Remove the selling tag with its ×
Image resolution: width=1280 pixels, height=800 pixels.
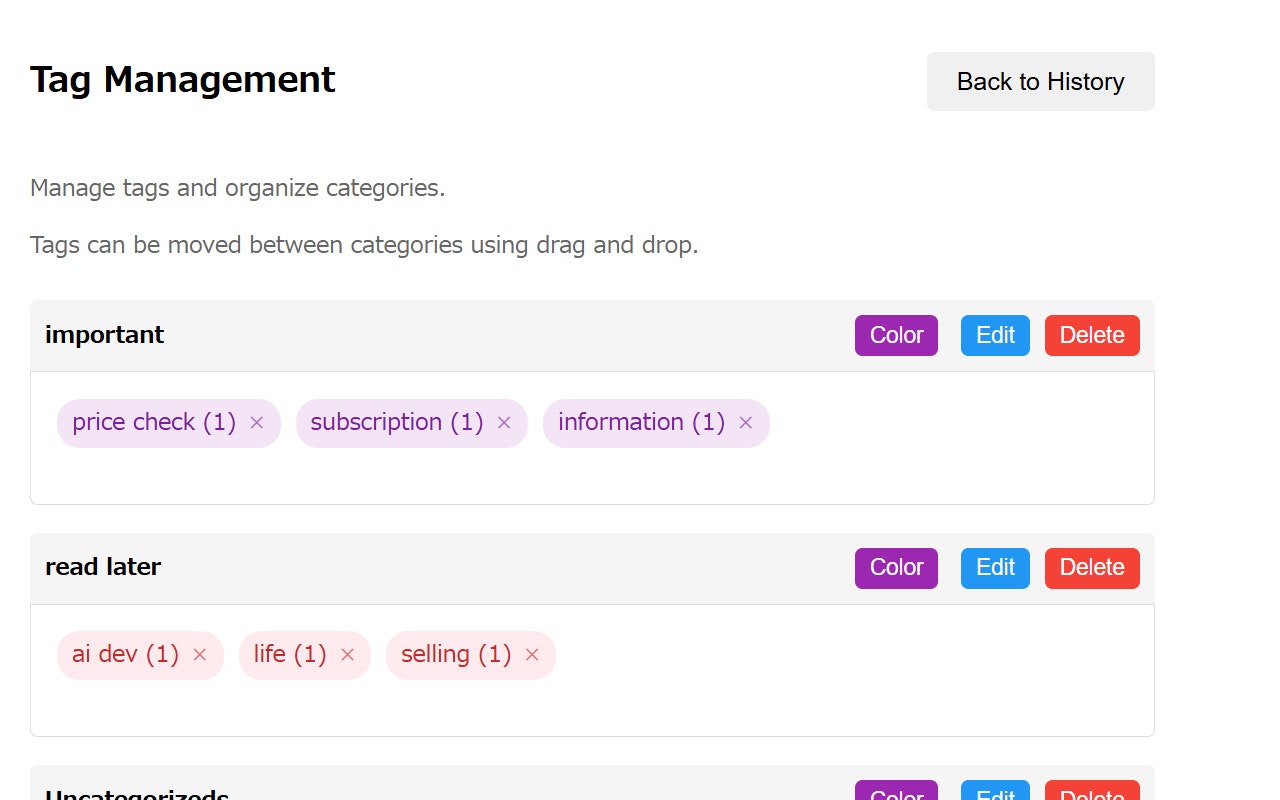tap(532, 655)
